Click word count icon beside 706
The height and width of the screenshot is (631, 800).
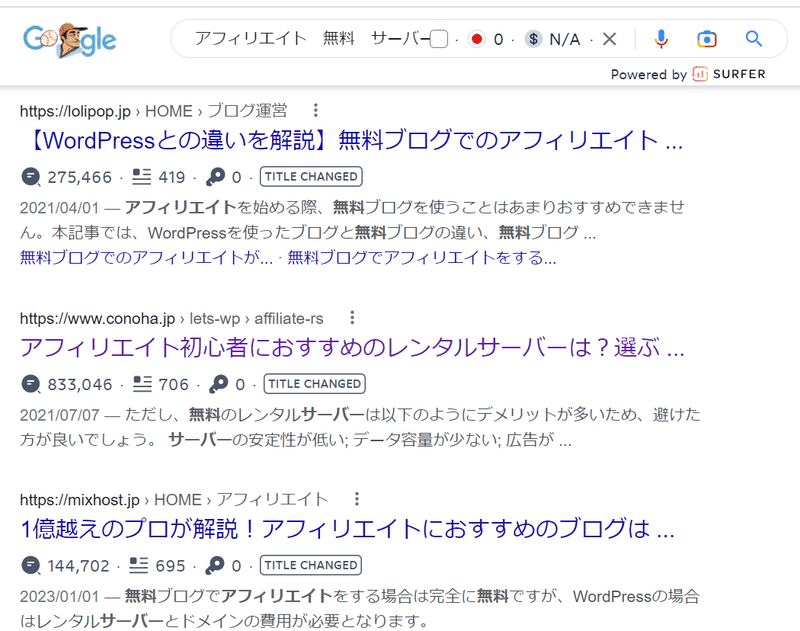click(x=142, y=384)
